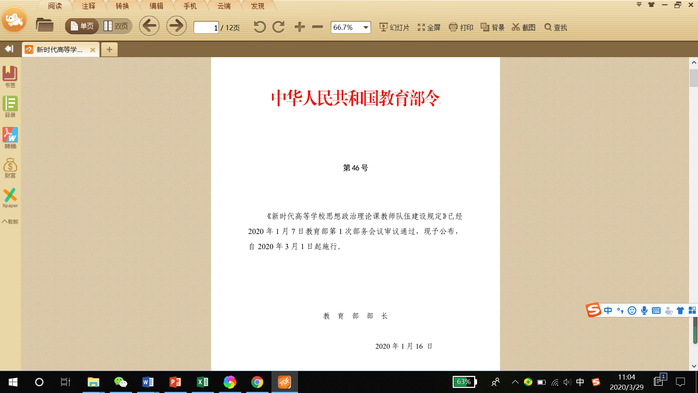The image size is (698, 393).
Task: Go to the previous page arrow
Action: (149, 26)
